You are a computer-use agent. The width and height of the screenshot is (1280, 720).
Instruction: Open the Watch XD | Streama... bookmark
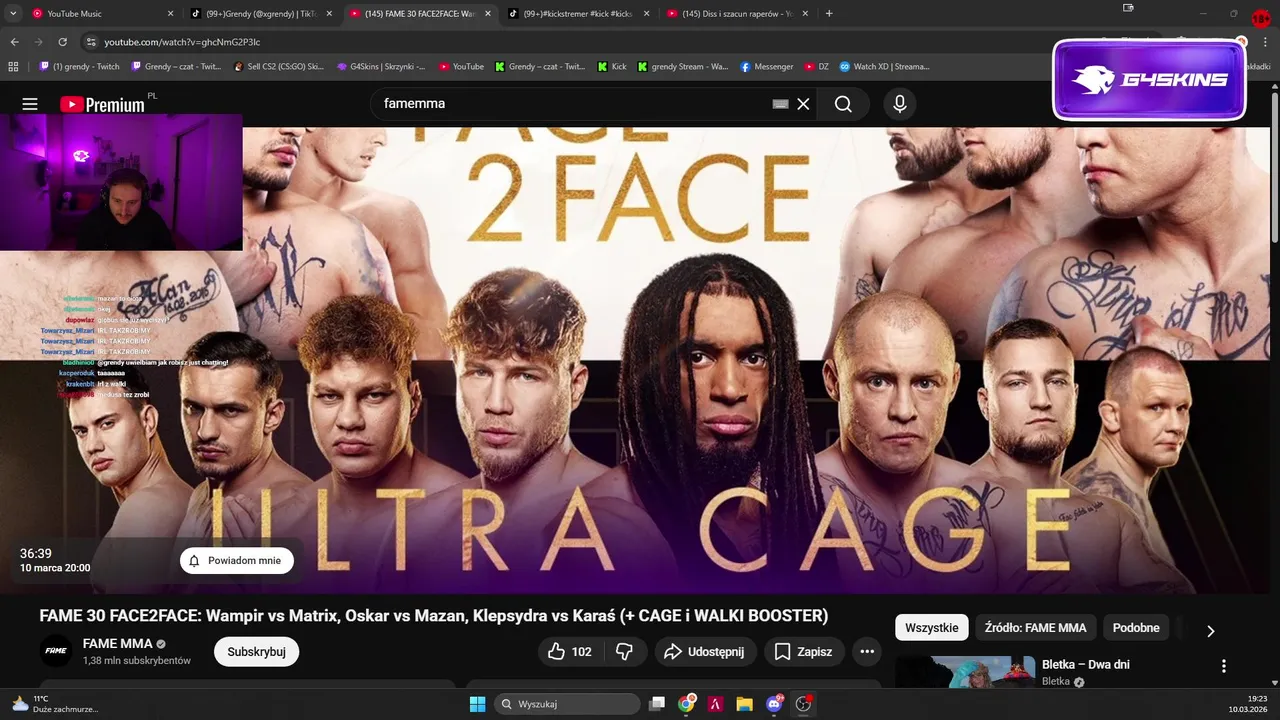pos(885,67)
